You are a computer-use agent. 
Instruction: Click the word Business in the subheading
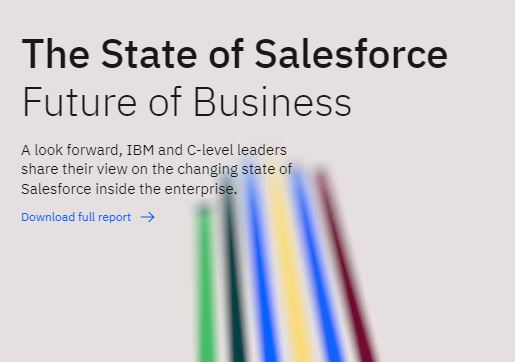[x=272, y=101]
